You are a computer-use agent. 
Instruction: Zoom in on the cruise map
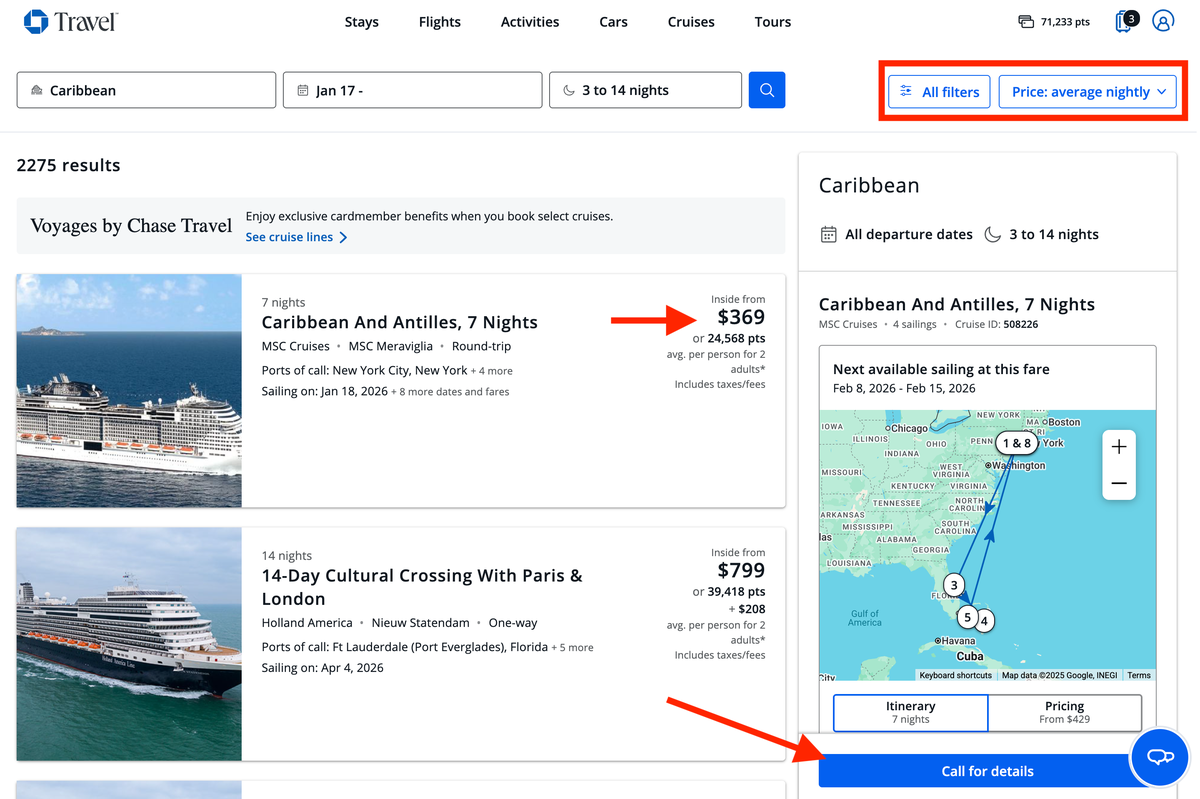tap(1119, 447)
